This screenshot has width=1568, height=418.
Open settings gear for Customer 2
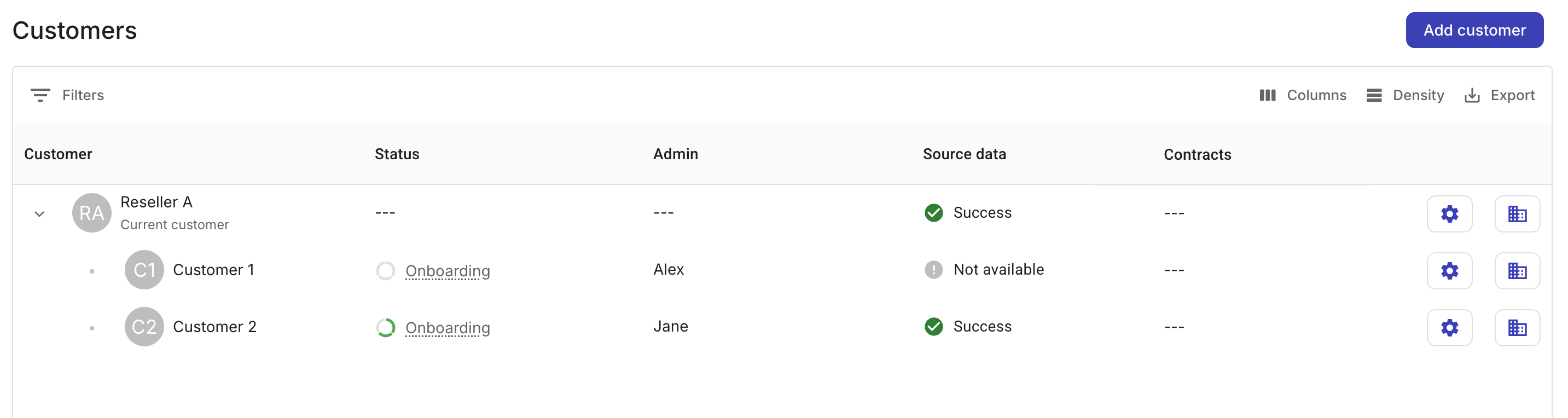(x=1450, y=327)
